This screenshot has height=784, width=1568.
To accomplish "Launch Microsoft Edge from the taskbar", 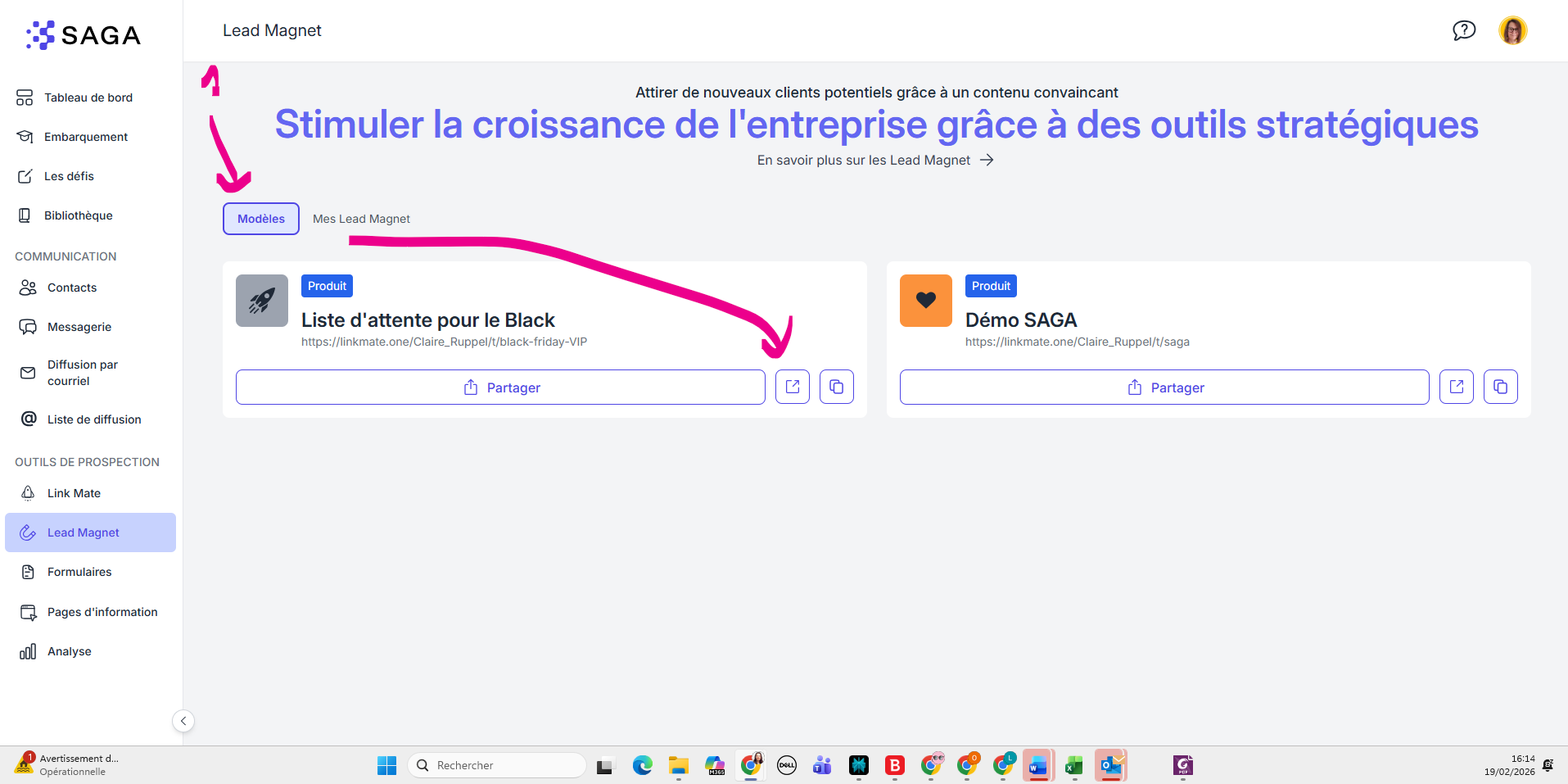I will [x=643, y=765].
